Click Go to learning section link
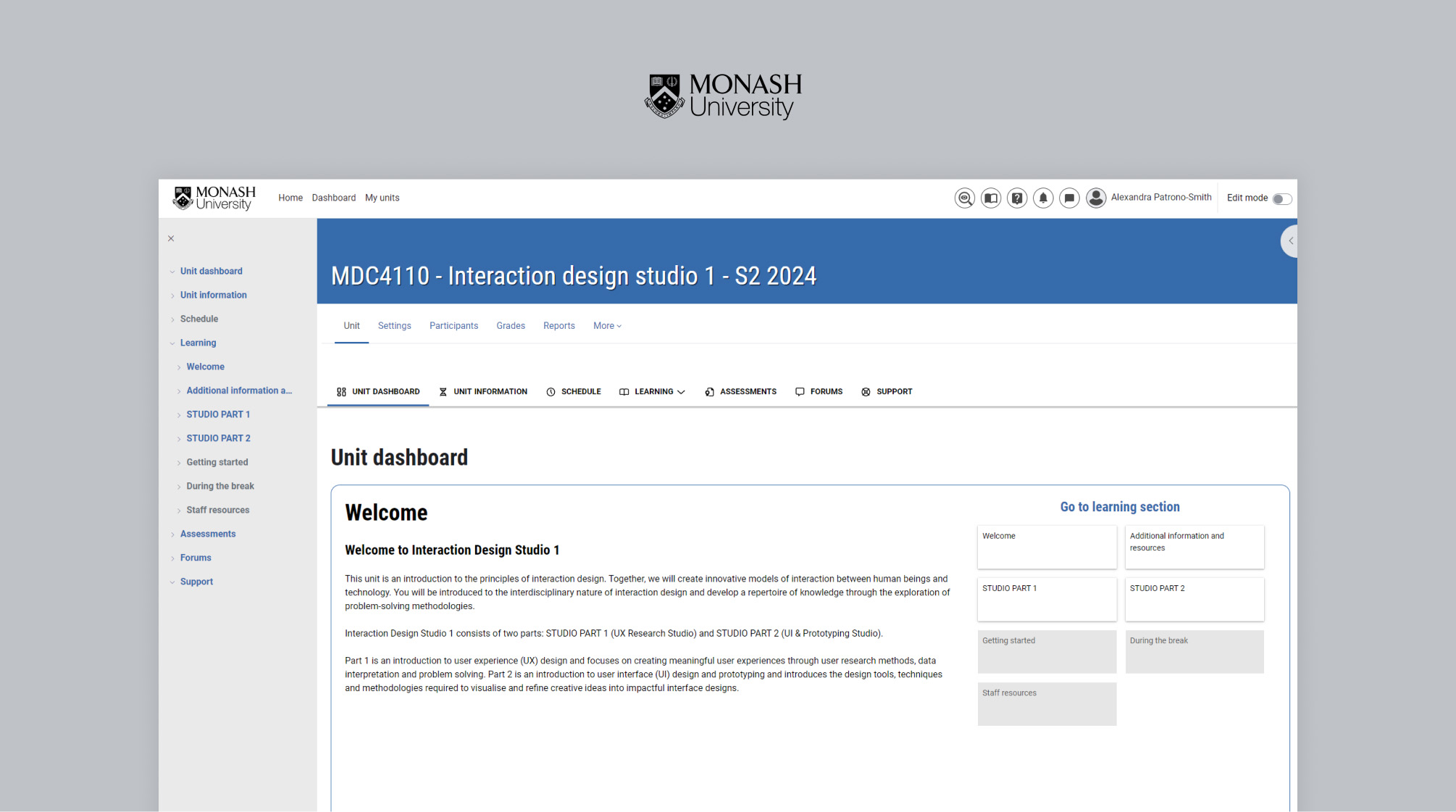 tap(1119, 507)
